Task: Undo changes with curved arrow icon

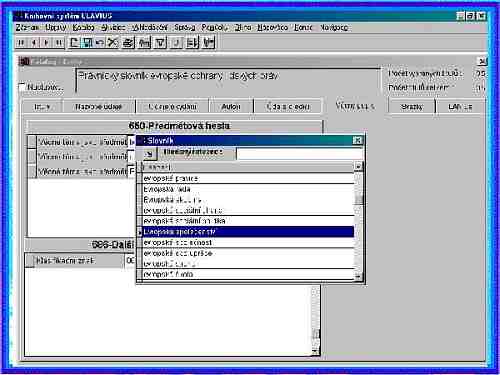Action: tap(99, 43)
